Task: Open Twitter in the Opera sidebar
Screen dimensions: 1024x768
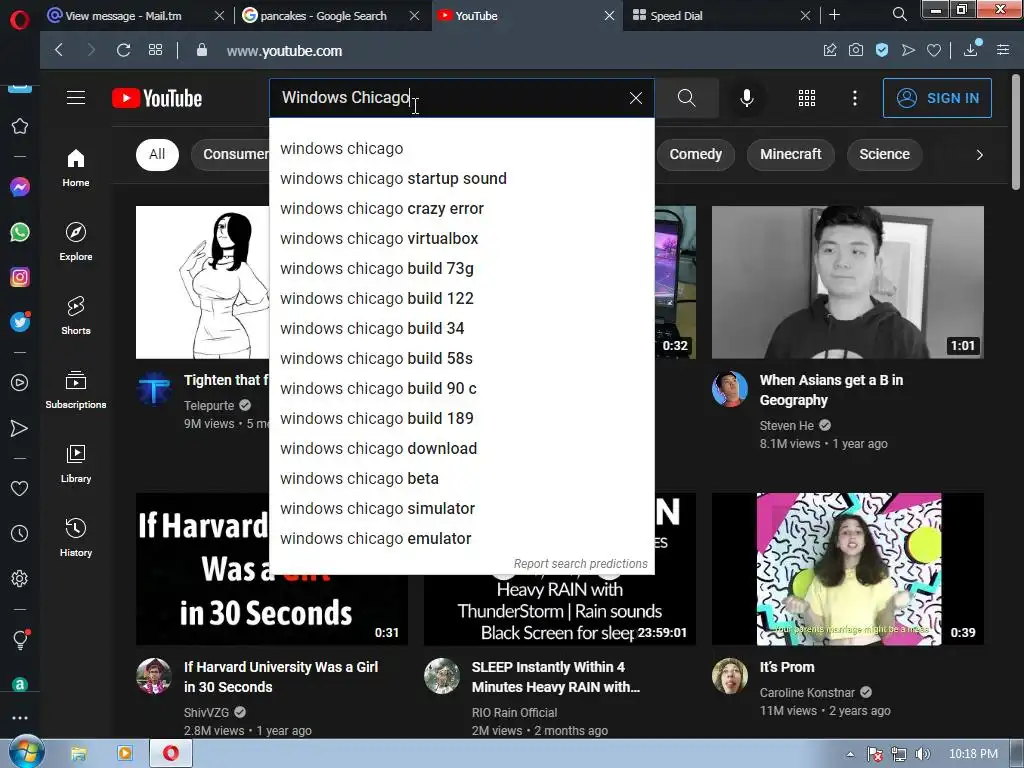Action: coord(20,321)
